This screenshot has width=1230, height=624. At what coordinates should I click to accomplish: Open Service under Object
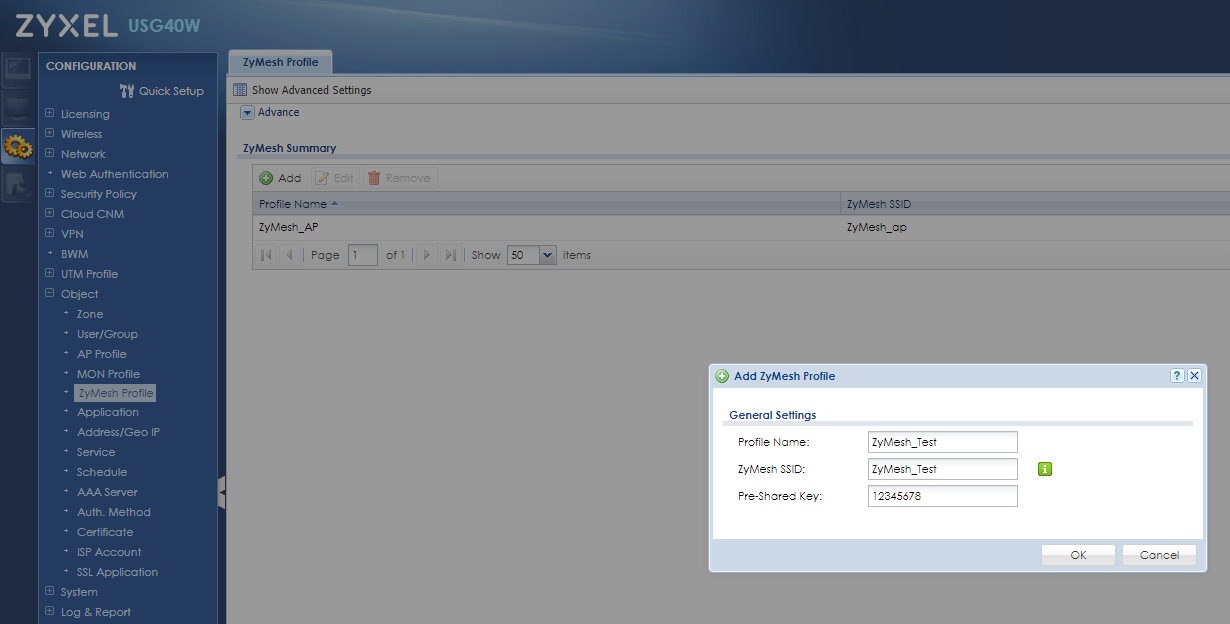96,452
